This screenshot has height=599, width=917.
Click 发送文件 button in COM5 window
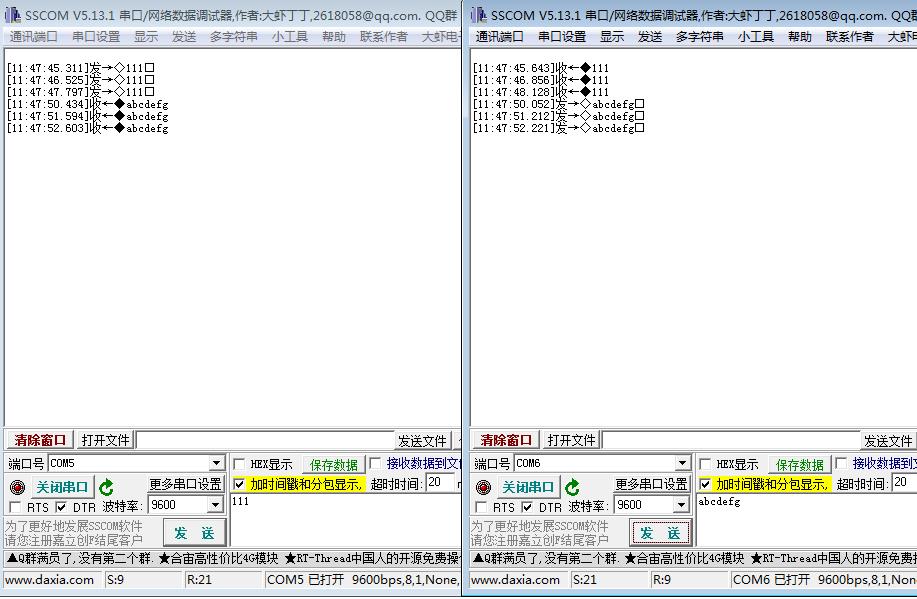422,440
